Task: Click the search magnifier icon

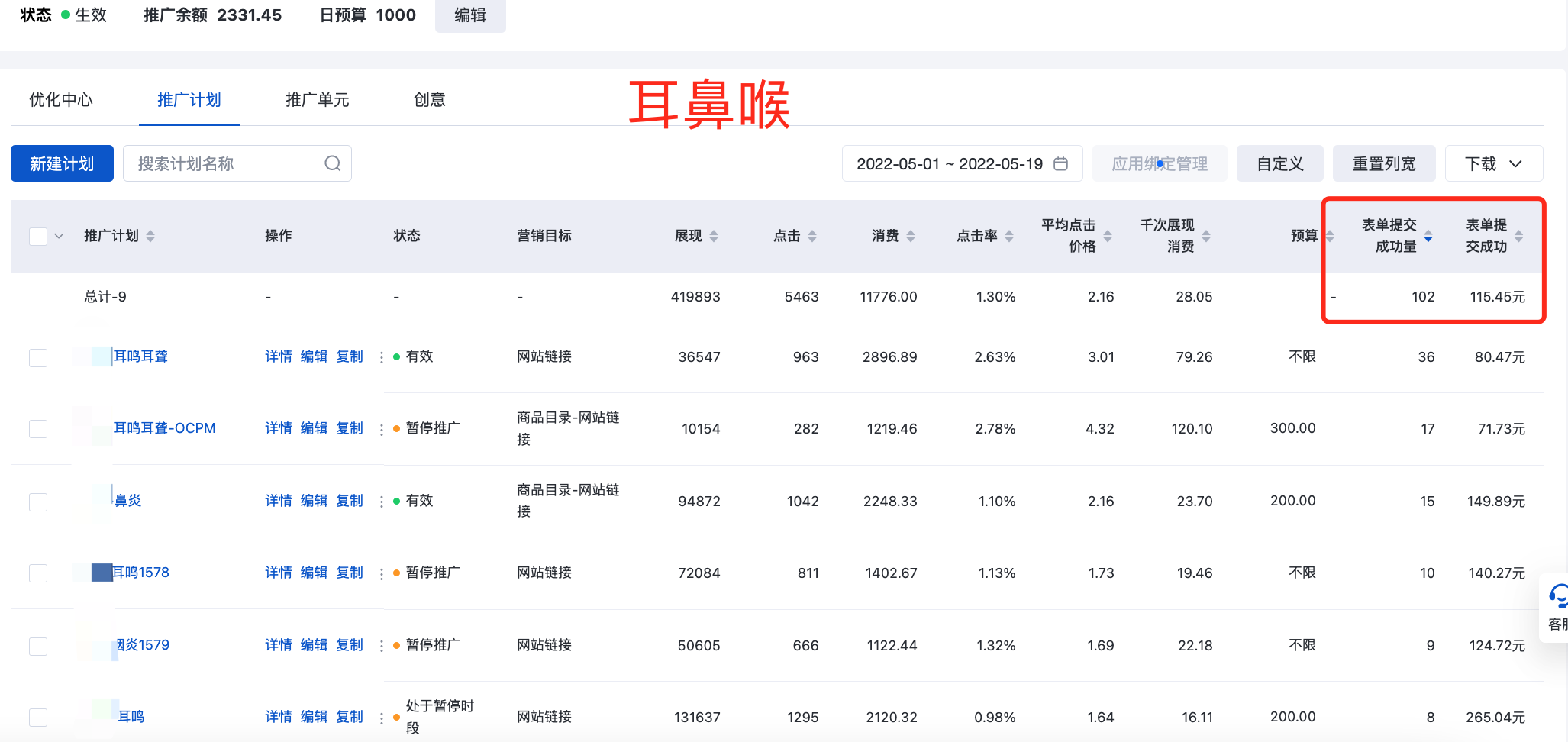Action: point(332,163)
